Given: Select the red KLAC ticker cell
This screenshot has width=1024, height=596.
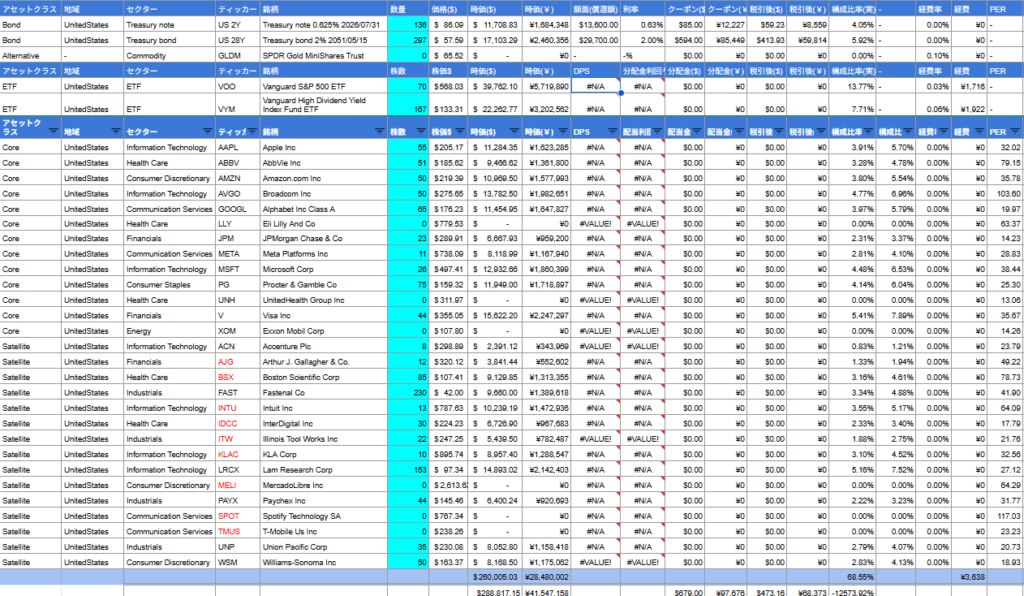Looking at the screenshot, I should tap(238, 454).
